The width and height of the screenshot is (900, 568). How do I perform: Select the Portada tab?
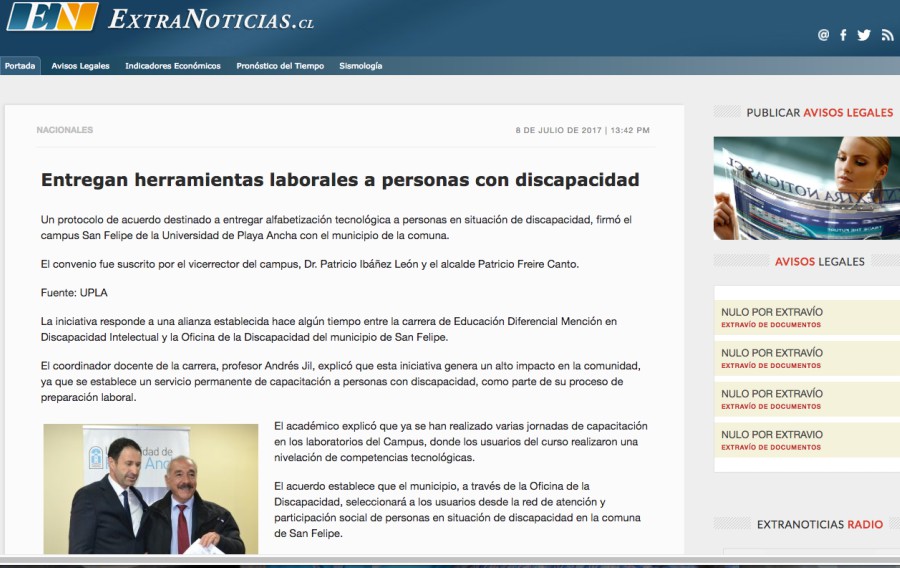(x=20, y=66)
